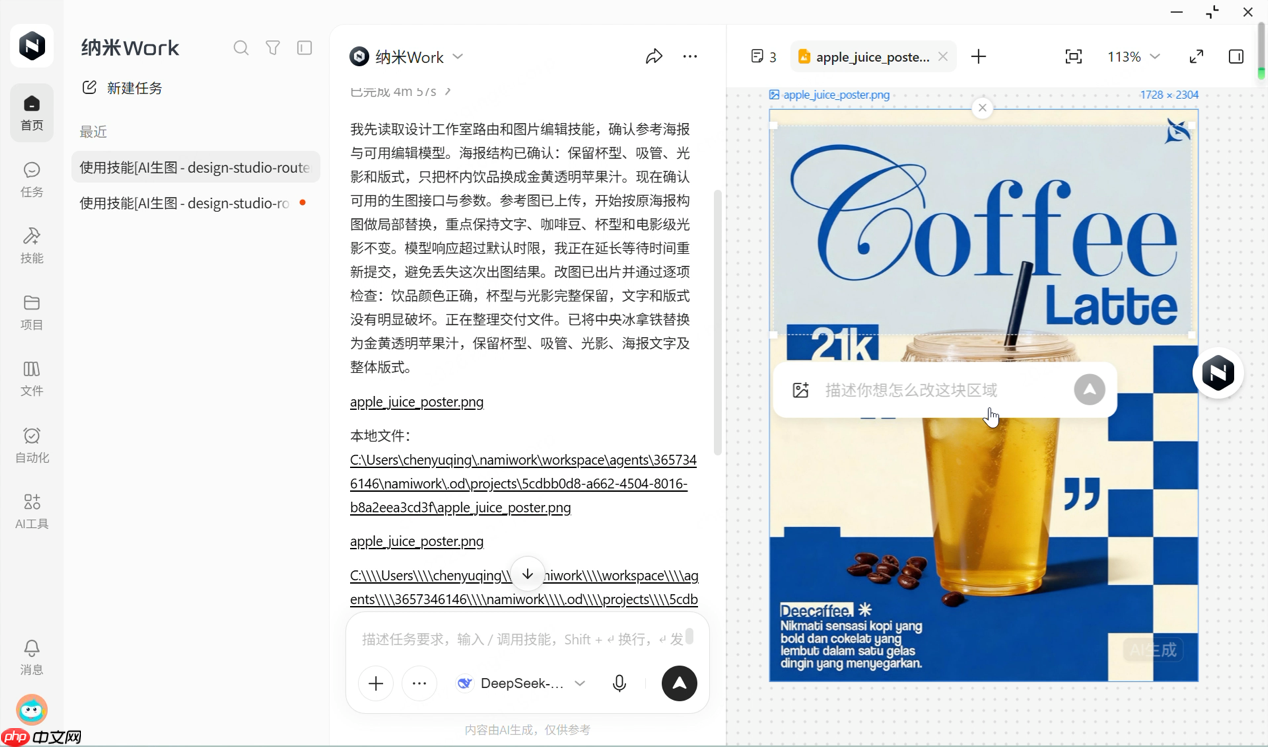Open 自动化 automation in left navigation
The height and width of the screenshot is (747, 1268).
tap(32, 445)
